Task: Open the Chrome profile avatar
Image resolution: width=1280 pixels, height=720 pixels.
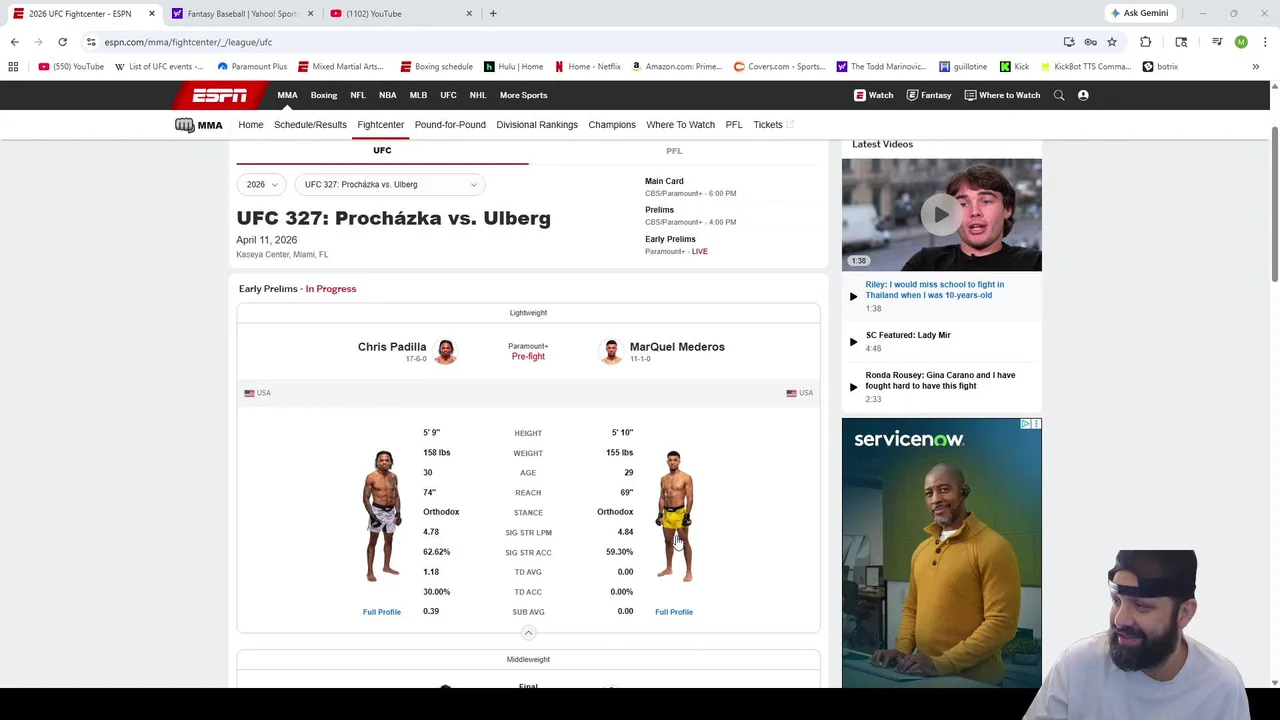Action: pos(1241,42)
